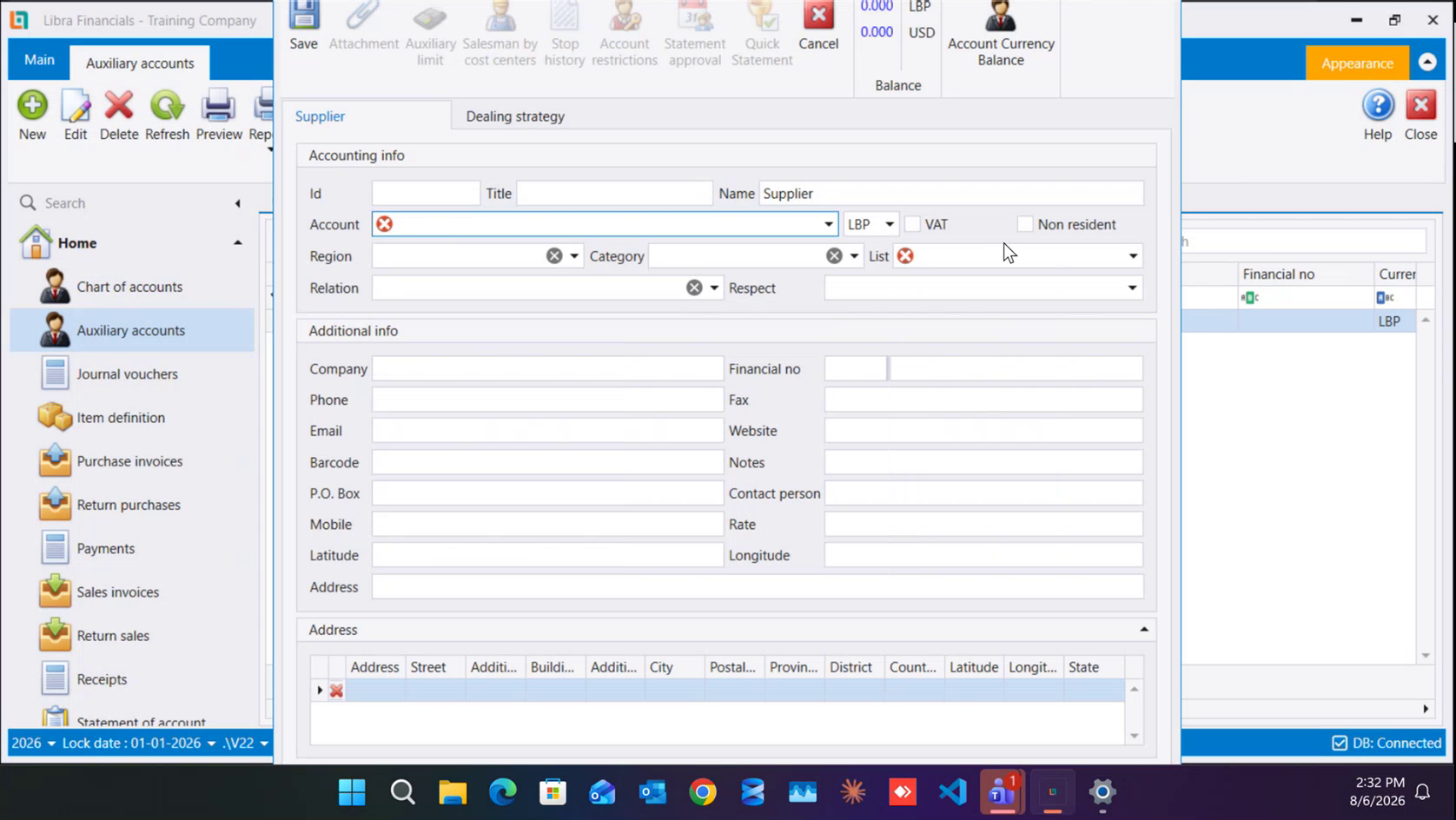Image resolution: width=1456 pixels, height=820 pixels.
Task: Click the Appearance button
Action: point(1357,63)
